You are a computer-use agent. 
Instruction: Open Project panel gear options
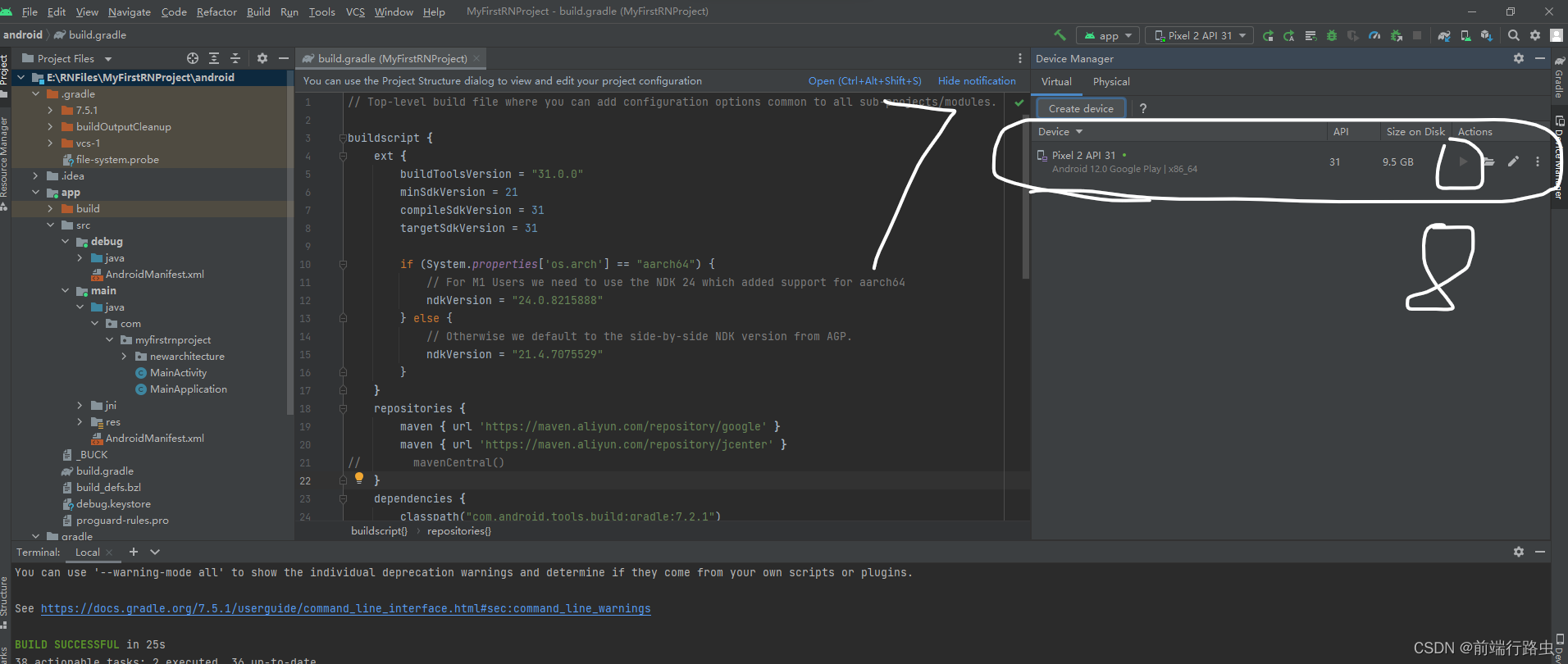click(x=262, y=58)
